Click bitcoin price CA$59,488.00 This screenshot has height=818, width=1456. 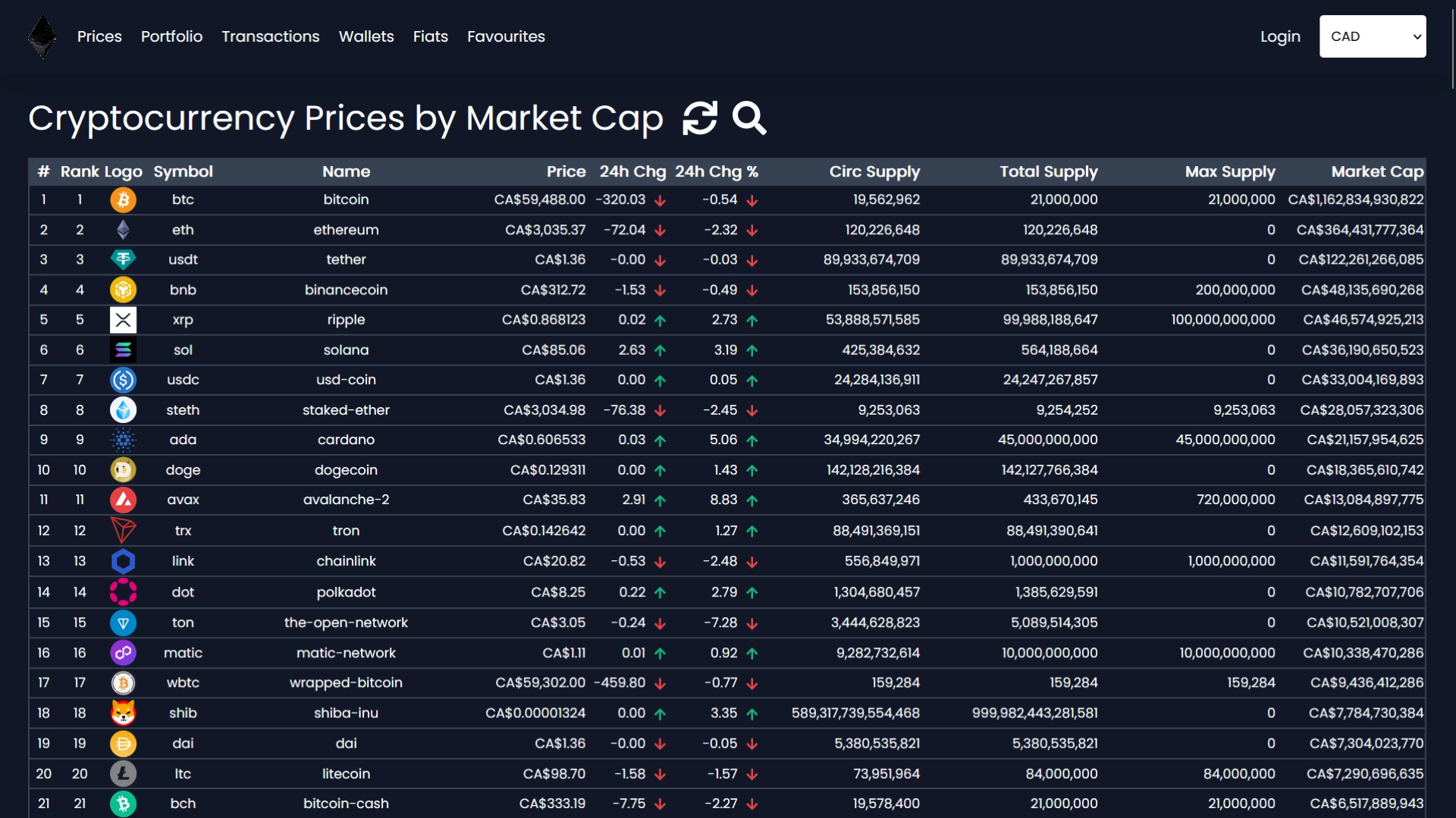click(x=539, y=200)
